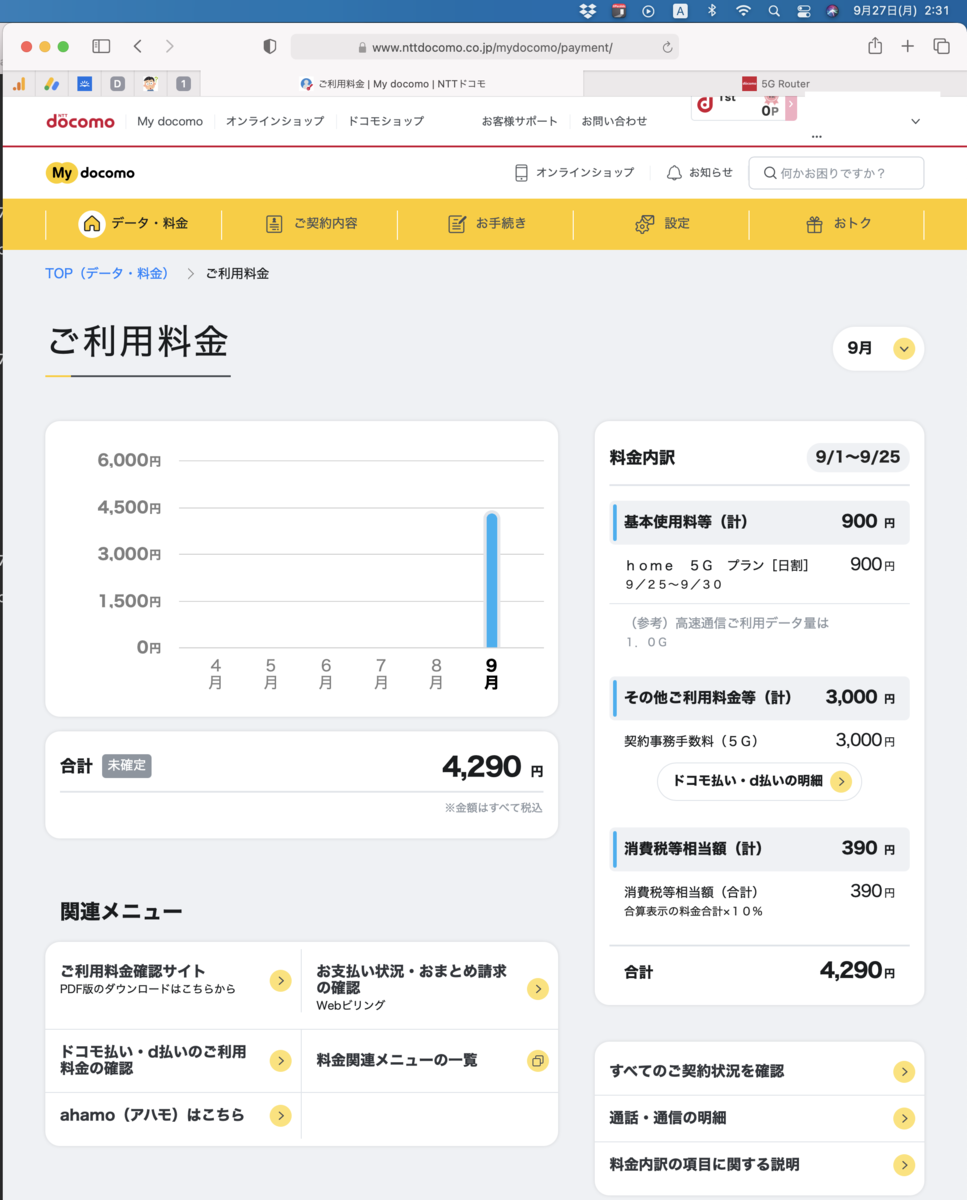Select the データ・料金 menu tab

point(134,224)
